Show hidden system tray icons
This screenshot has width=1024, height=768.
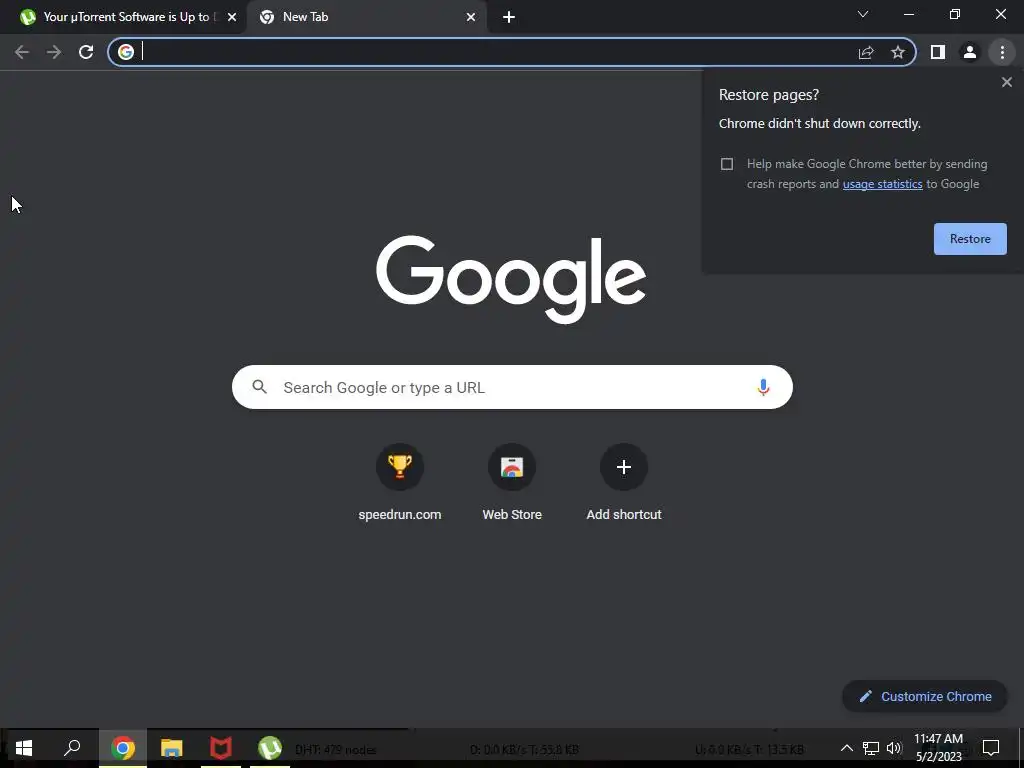846,748
